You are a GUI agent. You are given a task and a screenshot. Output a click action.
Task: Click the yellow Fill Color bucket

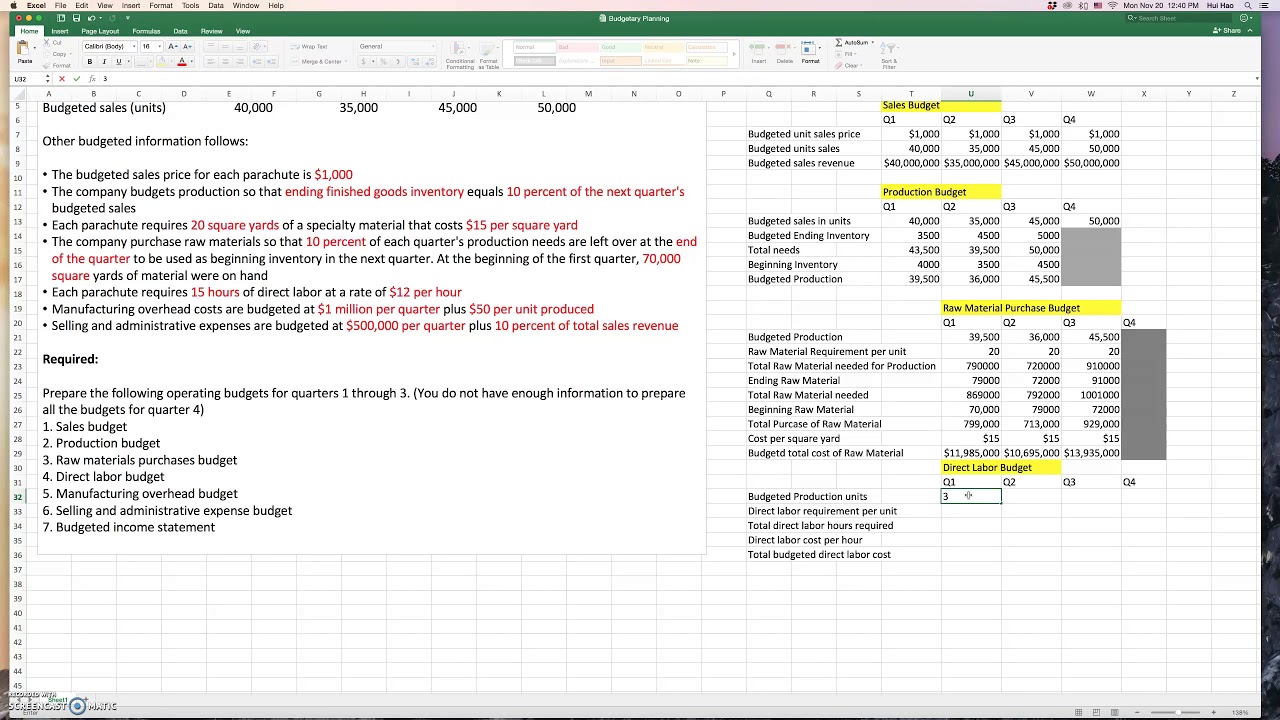[161, 62]
